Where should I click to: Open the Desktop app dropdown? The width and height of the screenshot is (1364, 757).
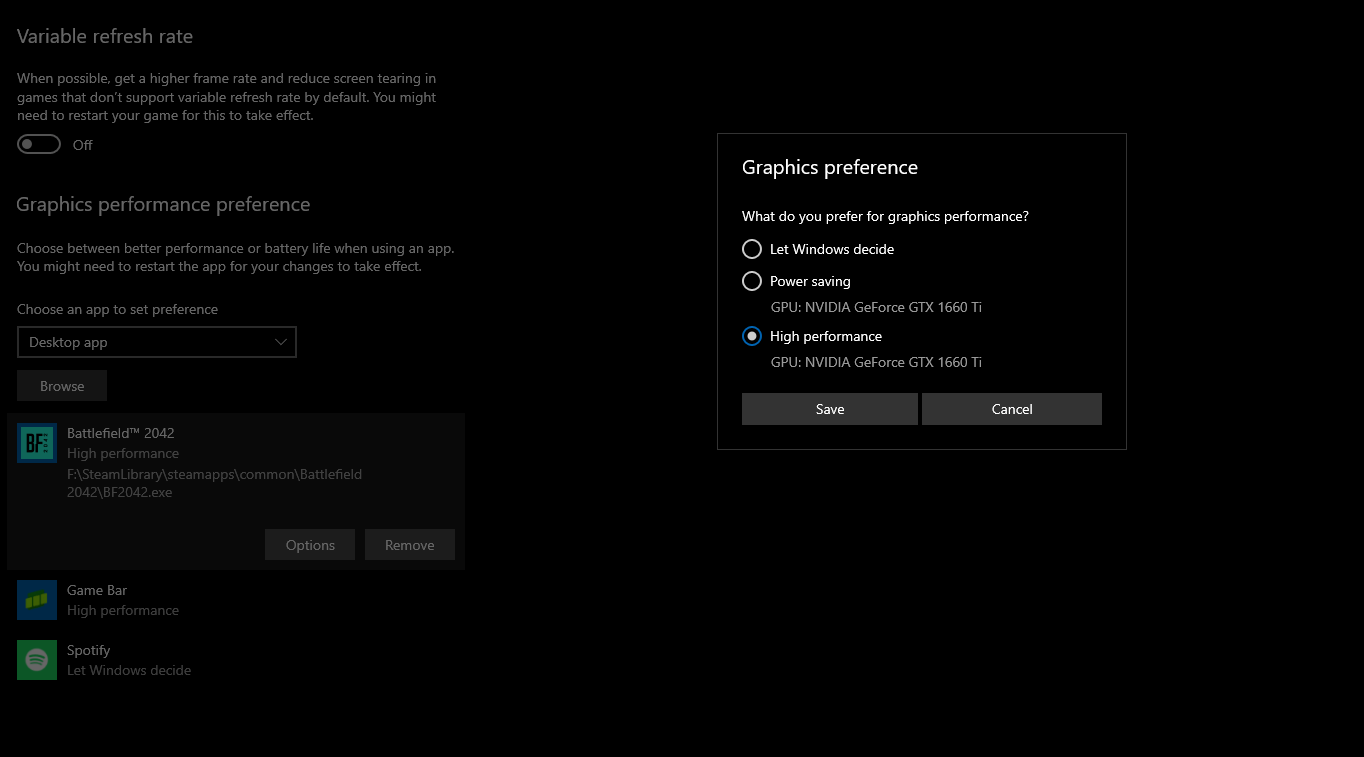157,342
